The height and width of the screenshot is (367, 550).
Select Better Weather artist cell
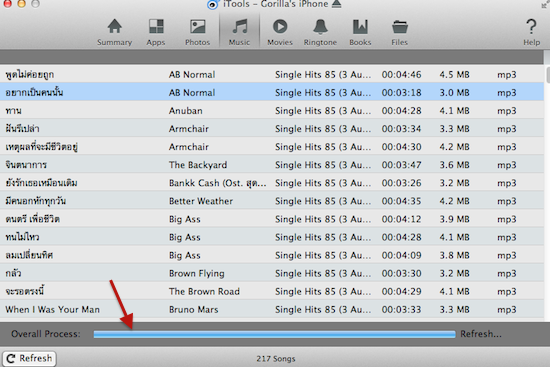click(x=201, y=201)
